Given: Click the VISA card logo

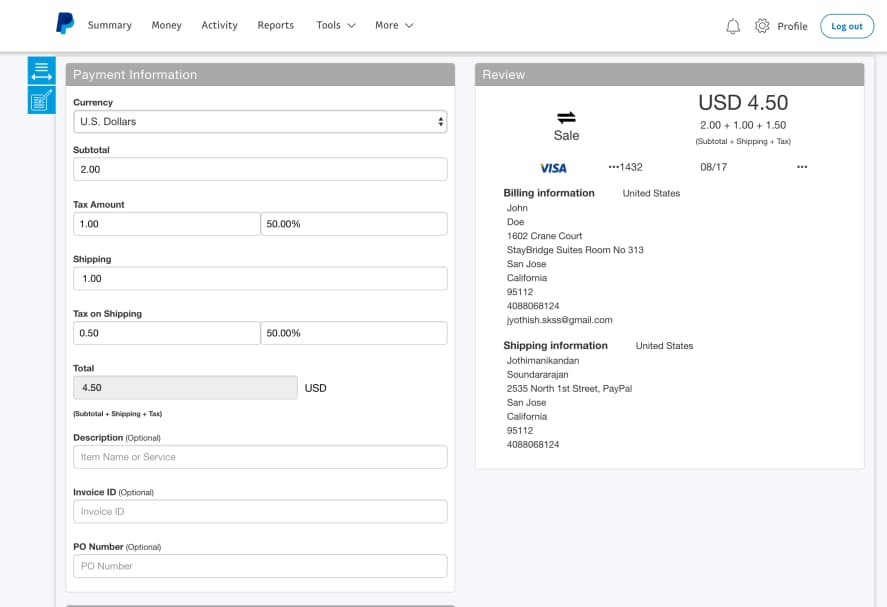Looking at the screenshot, I should 553,167.
